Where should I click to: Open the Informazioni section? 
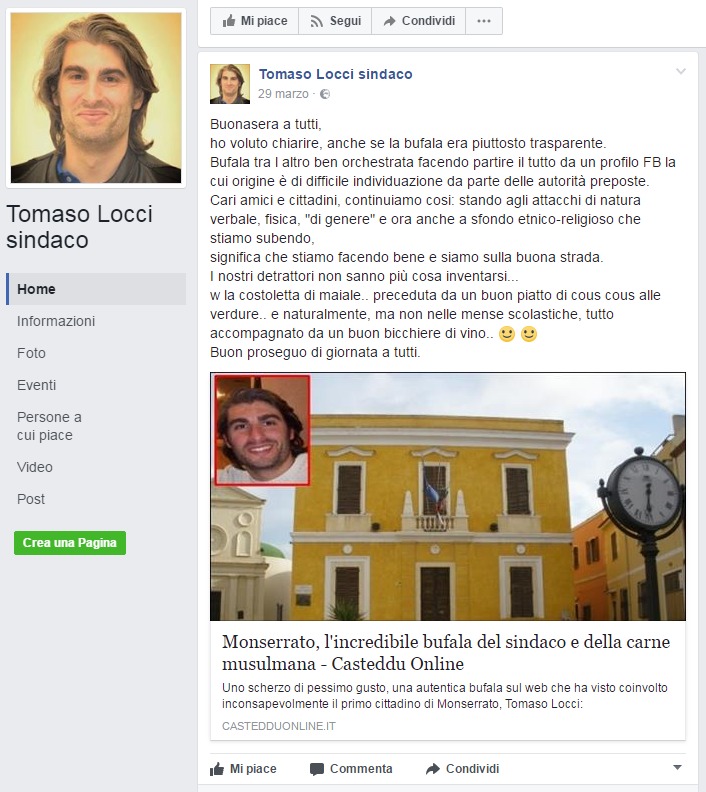(x=56, y=321)
